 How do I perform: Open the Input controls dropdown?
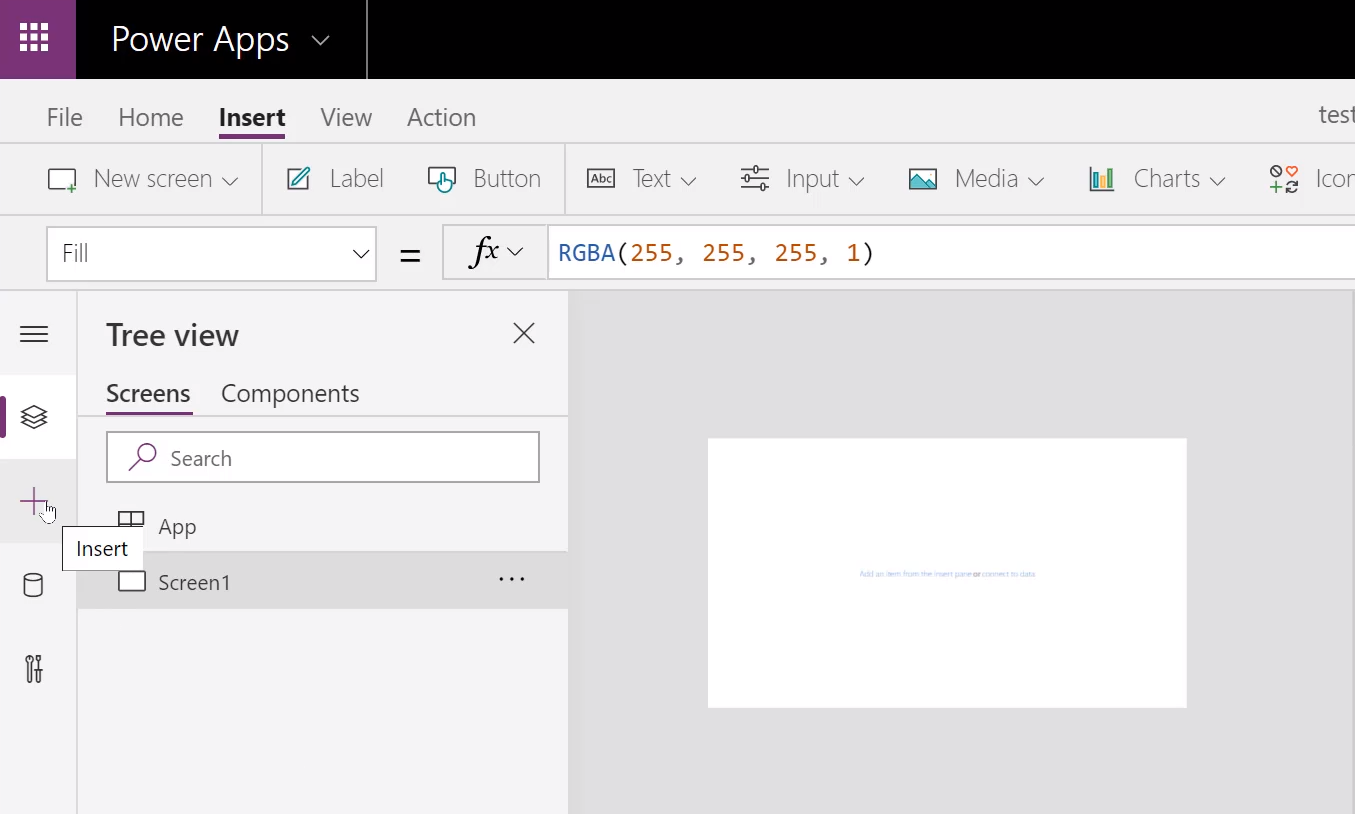point(802,179)
